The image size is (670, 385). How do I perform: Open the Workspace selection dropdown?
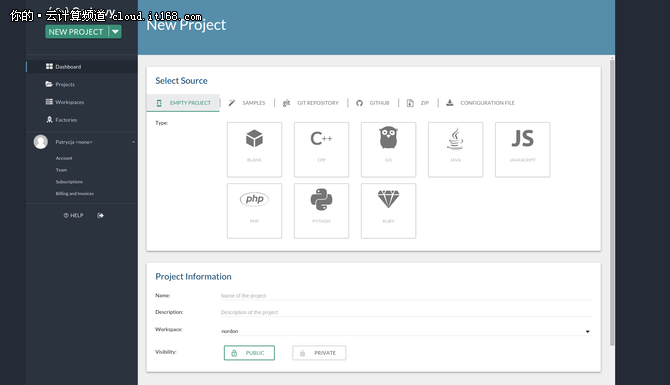(x=406, y=331)
